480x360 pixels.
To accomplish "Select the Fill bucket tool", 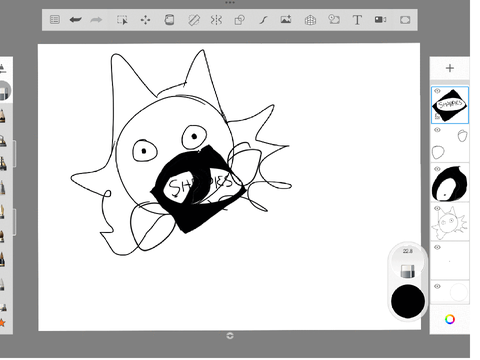I will coord(169,20).
